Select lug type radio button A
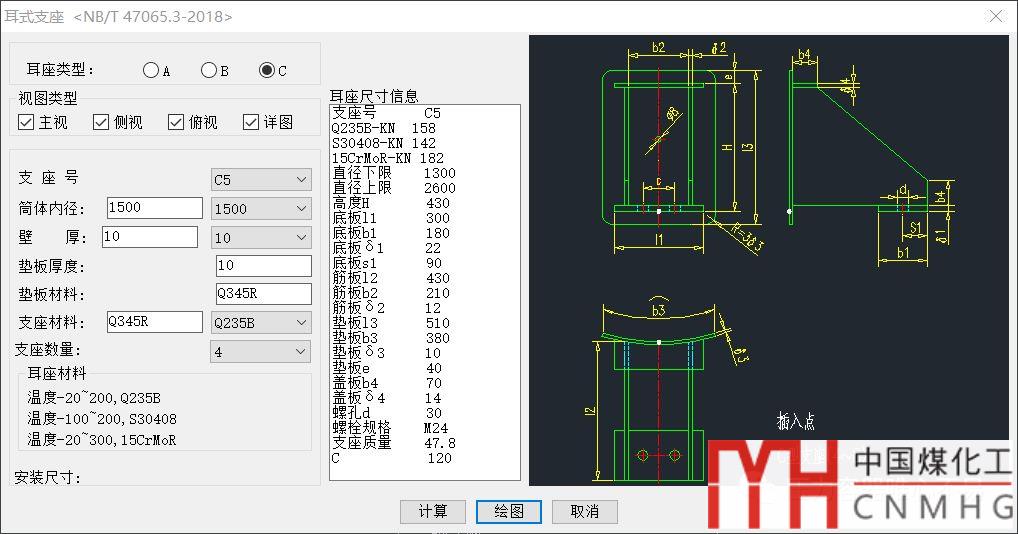1018x534 pixels. (151, 70)
